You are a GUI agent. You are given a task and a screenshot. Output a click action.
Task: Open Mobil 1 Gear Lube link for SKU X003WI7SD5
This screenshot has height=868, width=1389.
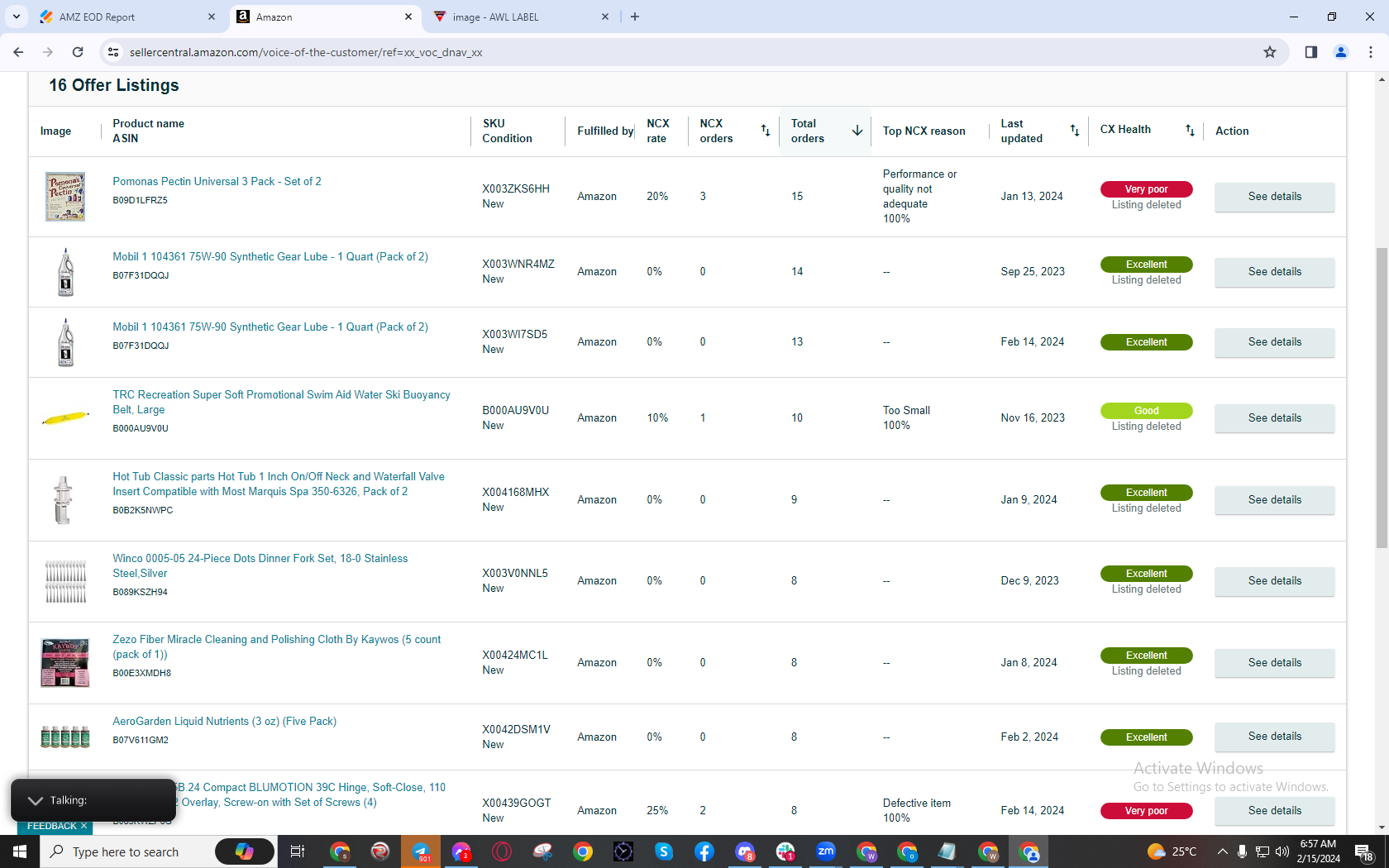click(x=270, y=327)
